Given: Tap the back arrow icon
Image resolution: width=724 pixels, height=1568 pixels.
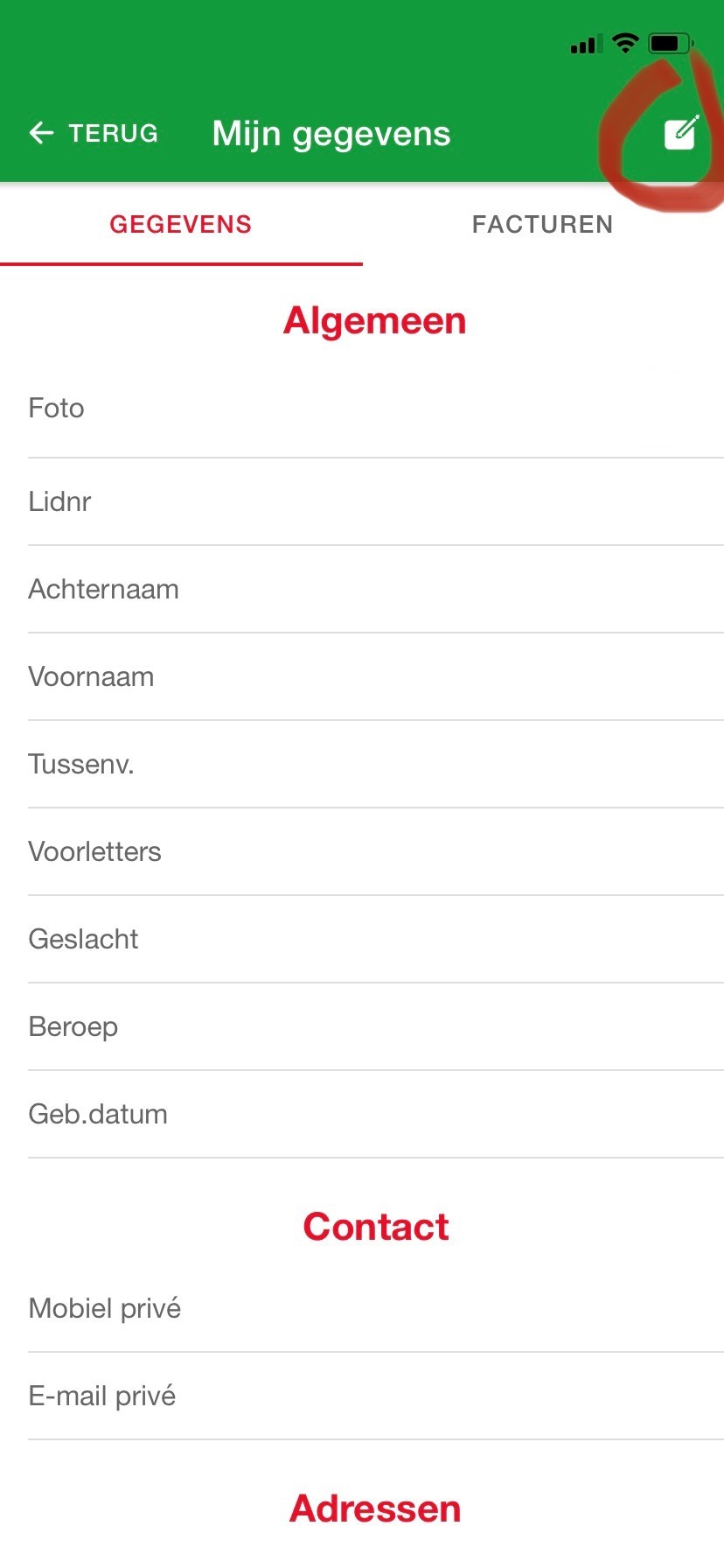Looking at the screenshot, I should (41, 133).
